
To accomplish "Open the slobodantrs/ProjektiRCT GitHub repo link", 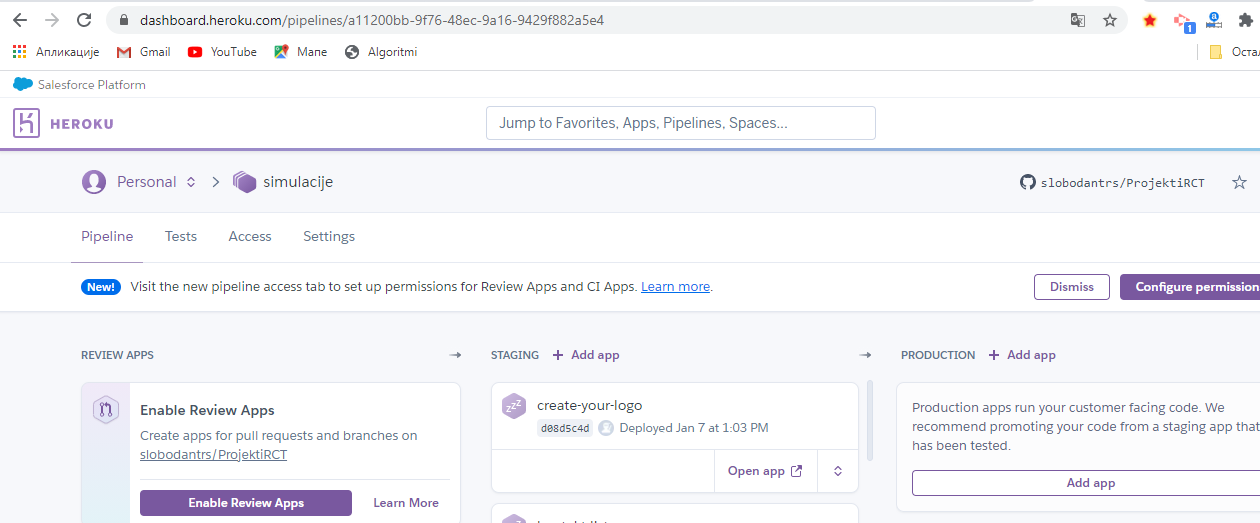I will click(1112, 183).
